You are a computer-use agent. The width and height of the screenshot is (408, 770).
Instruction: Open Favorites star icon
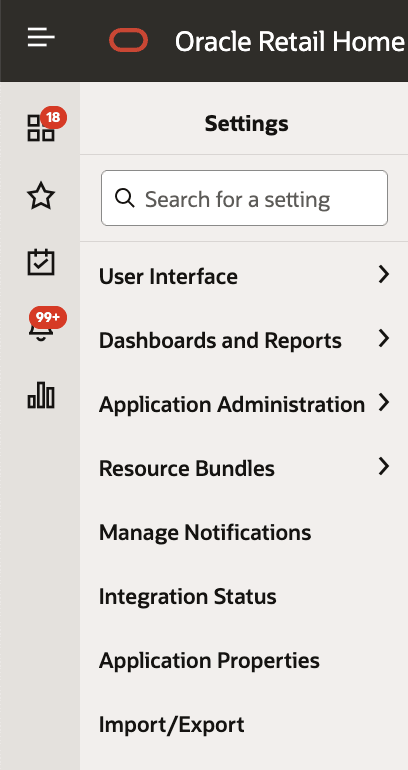point(41,196)
